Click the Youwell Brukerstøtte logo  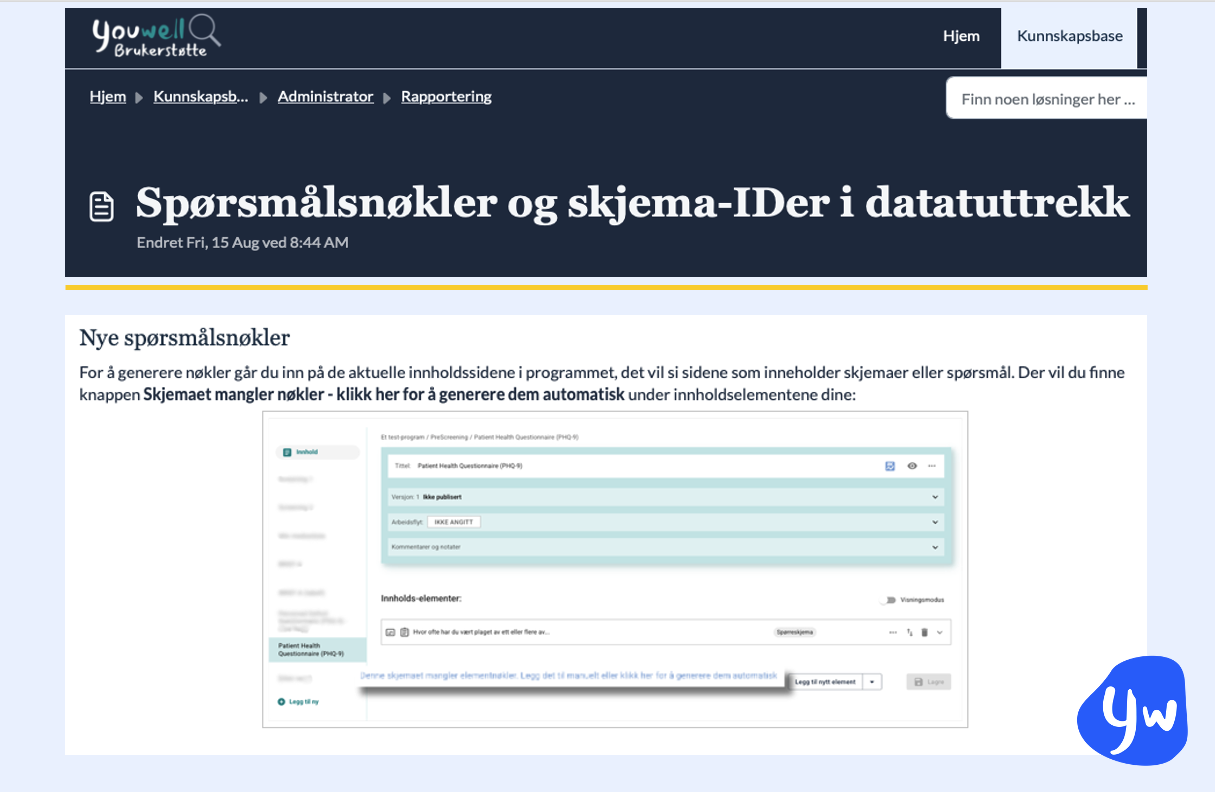[157, 37]
